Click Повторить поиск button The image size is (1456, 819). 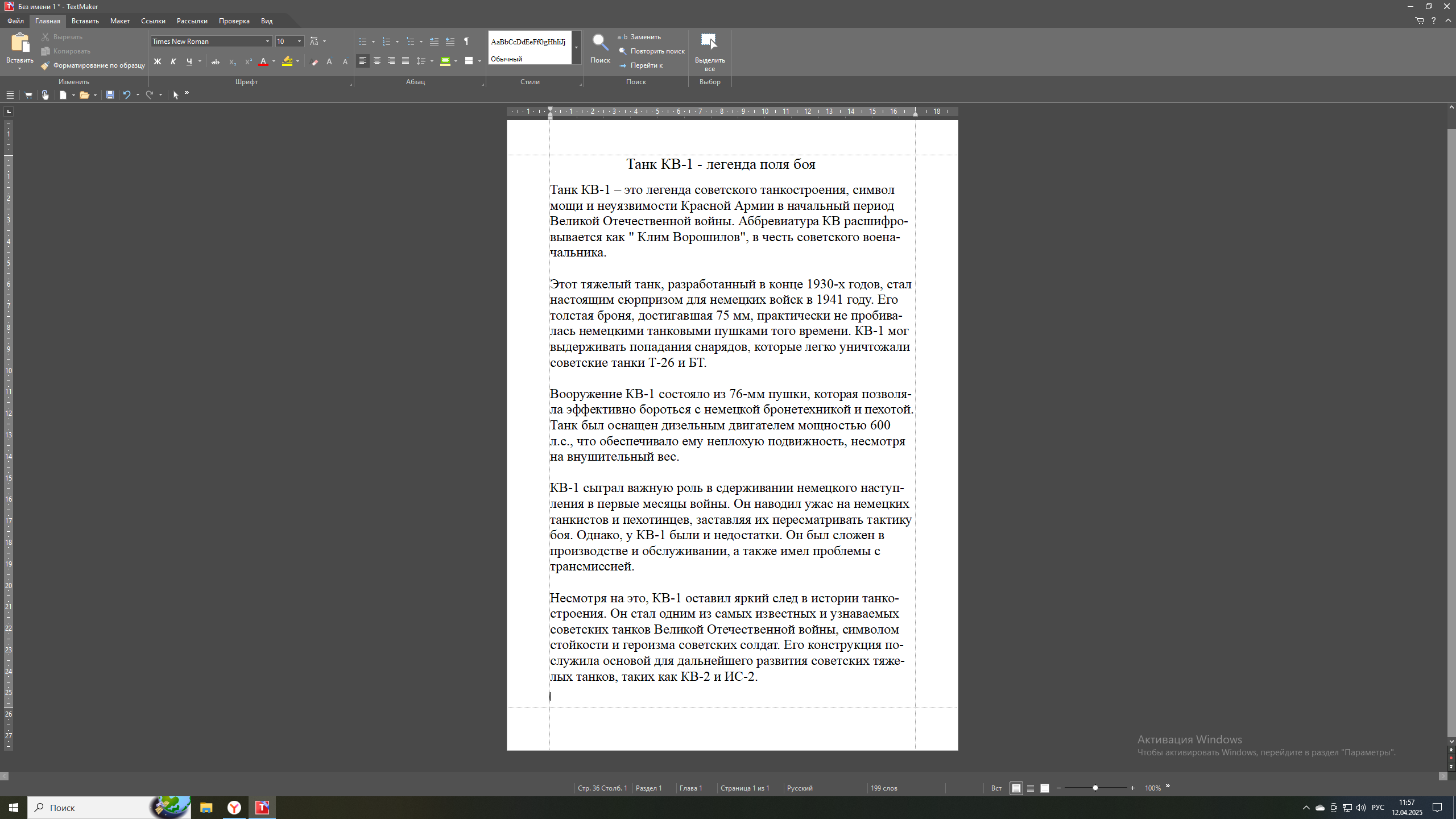(x=652, y=51)
